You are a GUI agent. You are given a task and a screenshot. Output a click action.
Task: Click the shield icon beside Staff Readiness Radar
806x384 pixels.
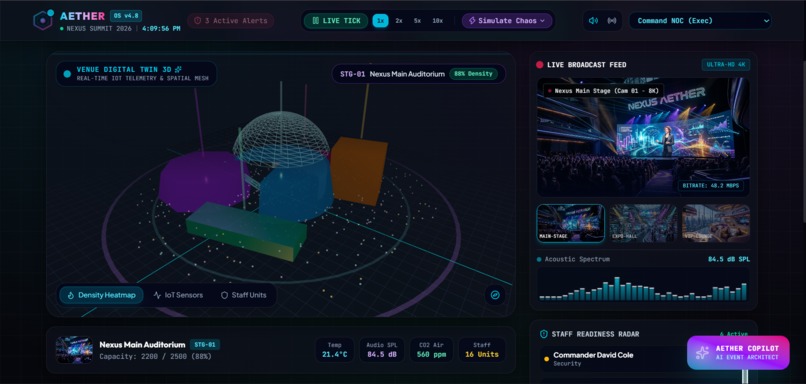[x=543, y=334]
